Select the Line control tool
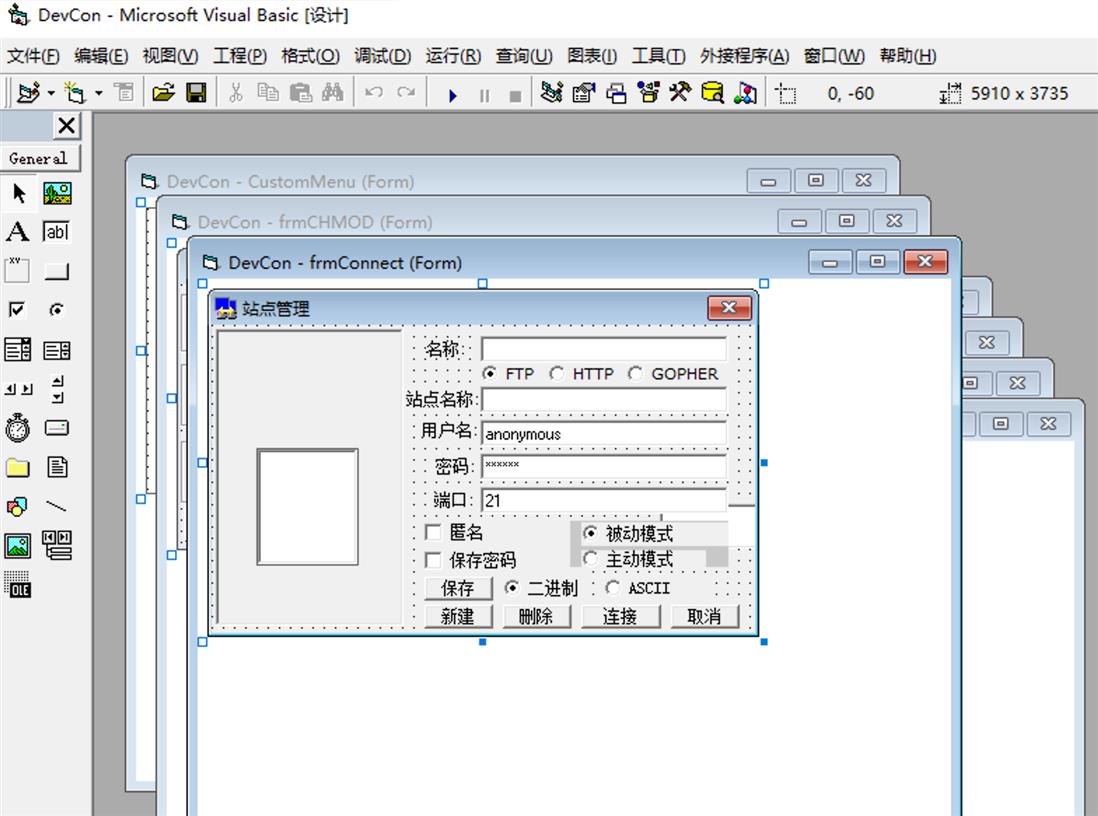The width and height of the screenshot is (1098, 816). point(57,506)
